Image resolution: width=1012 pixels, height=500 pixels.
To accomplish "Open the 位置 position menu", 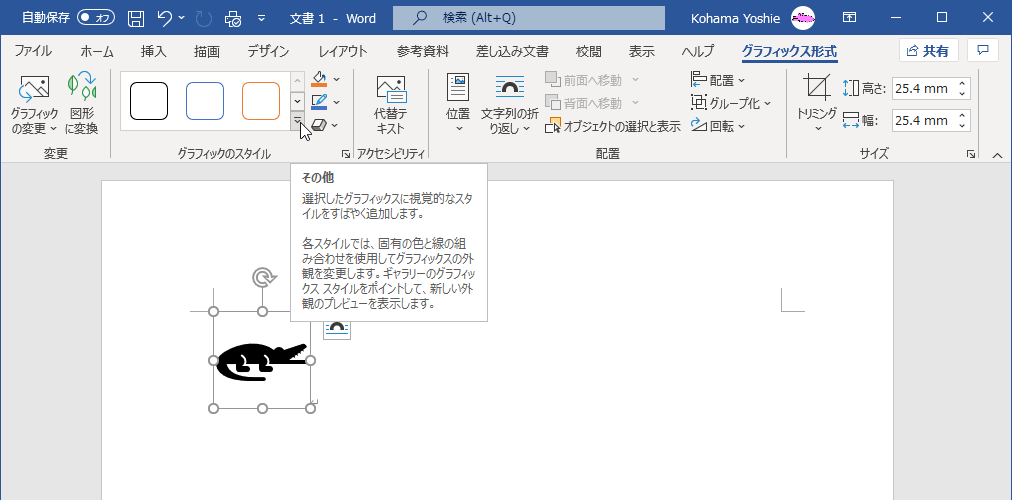I will point(458,103).
